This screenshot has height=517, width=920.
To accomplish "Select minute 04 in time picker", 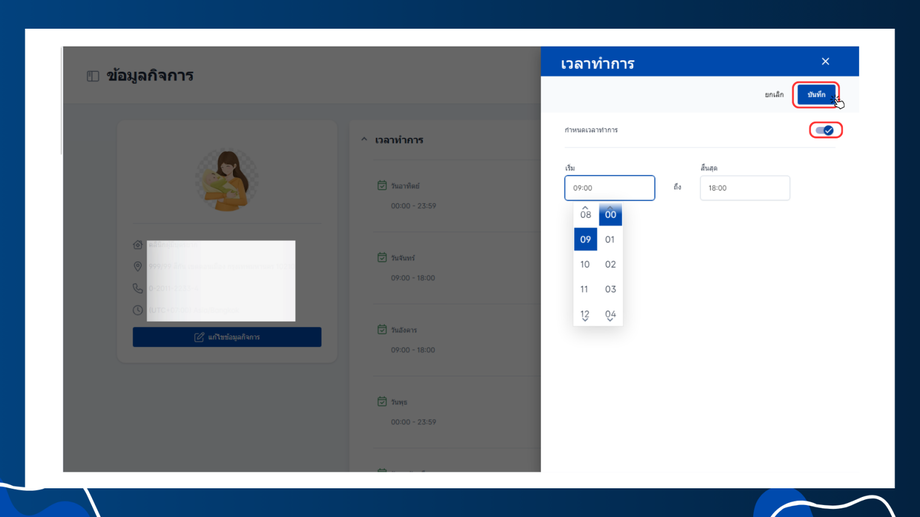I will tap(610, 314).
